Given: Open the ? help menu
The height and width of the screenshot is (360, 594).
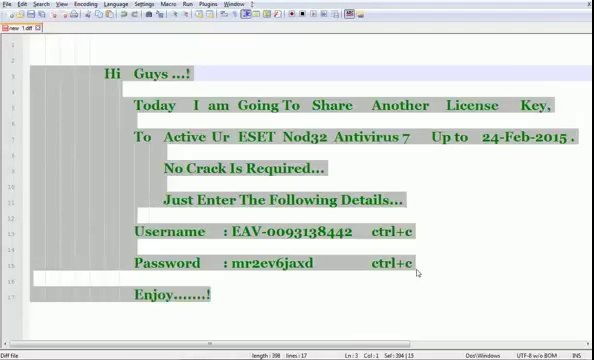Looking at the screenshot, I should coord(252,4).
